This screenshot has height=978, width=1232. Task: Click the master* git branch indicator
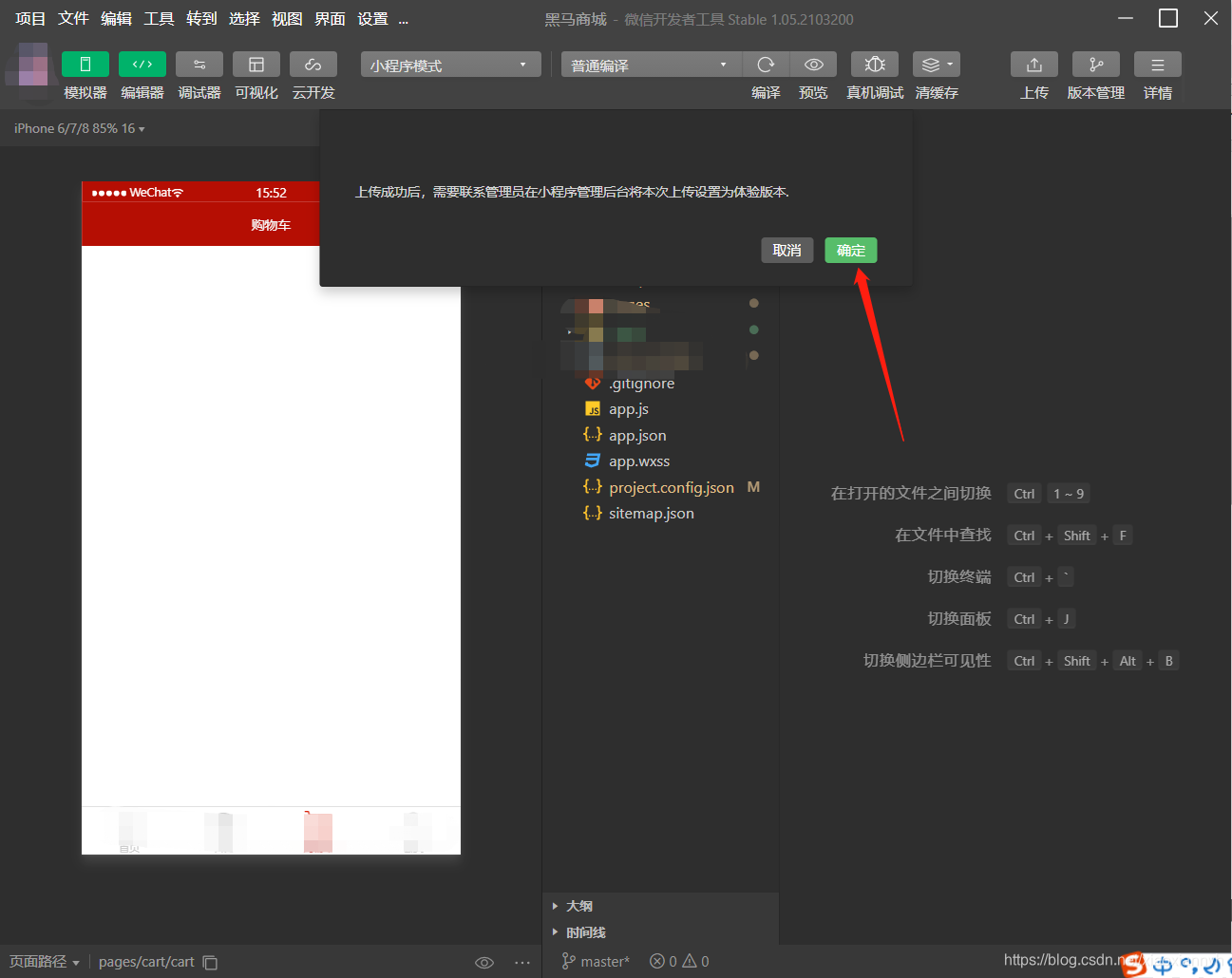[596, 962]
